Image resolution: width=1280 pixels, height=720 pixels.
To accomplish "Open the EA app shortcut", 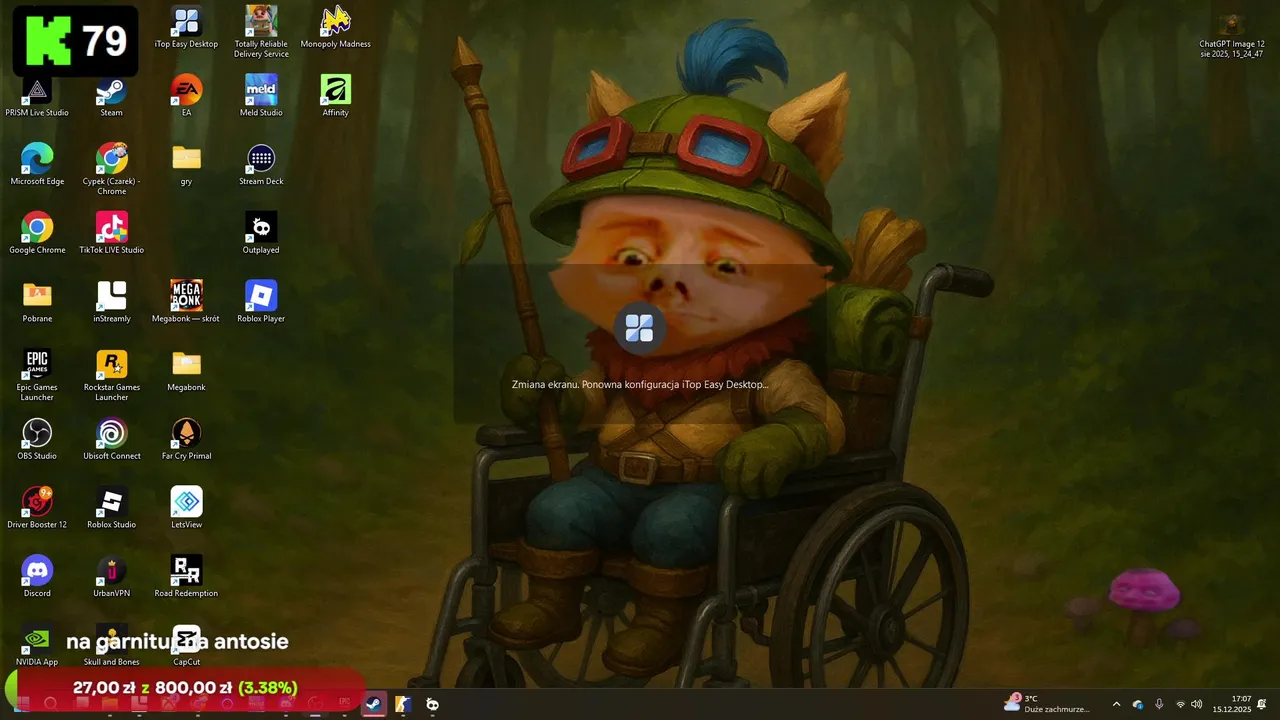I will pos(186,96).
